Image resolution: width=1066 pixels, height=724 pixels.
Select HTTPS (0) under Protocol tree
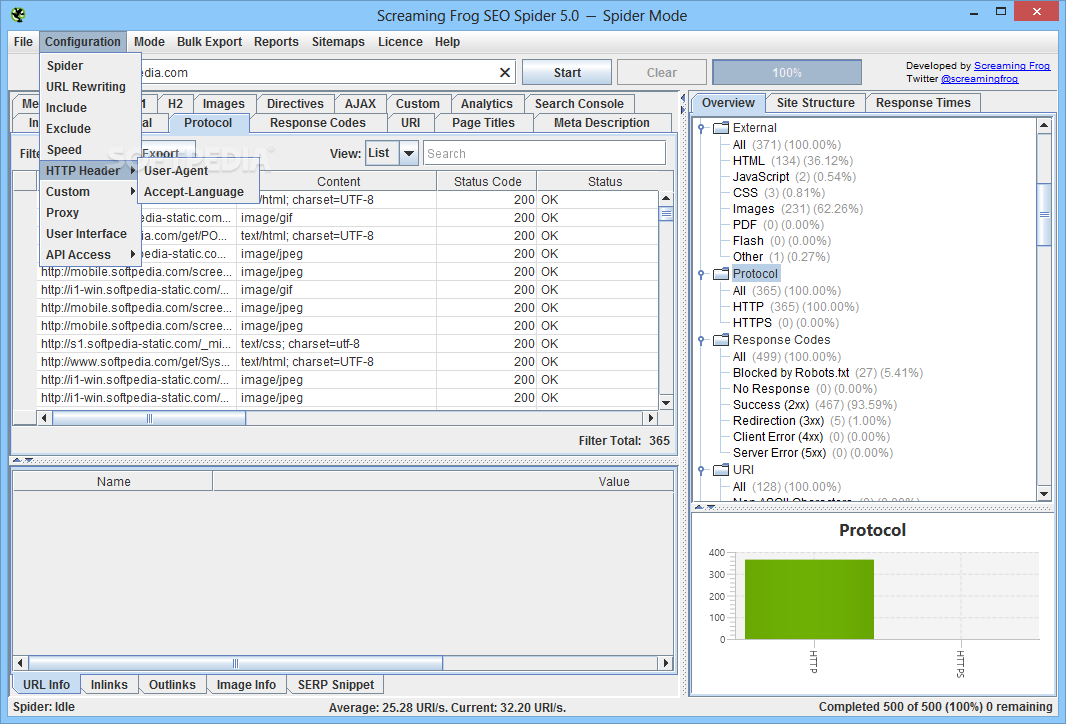coord(785,323)
